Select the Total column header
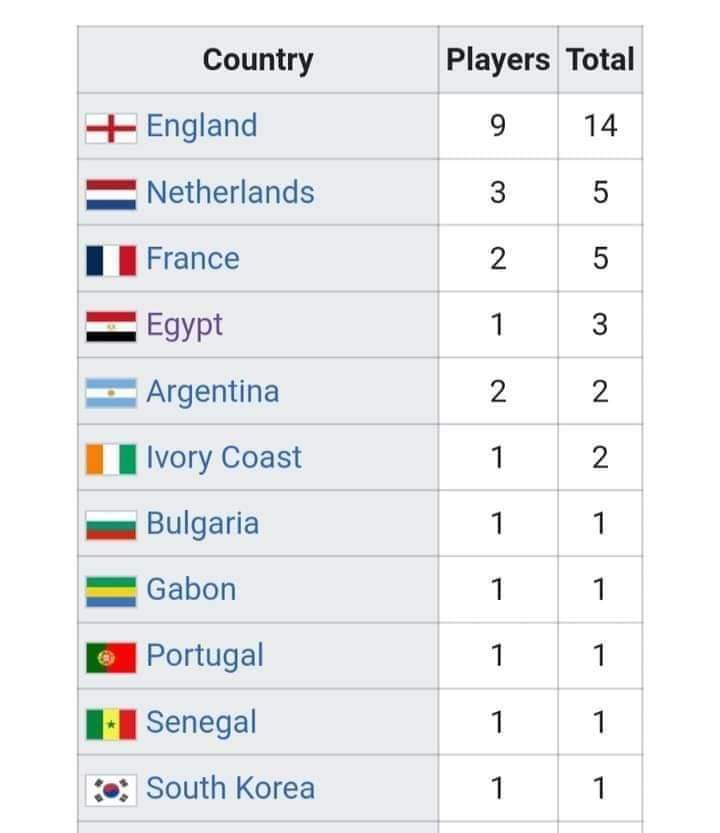The height and width of the screenshot is (833, 720). (x=600, y=60)
